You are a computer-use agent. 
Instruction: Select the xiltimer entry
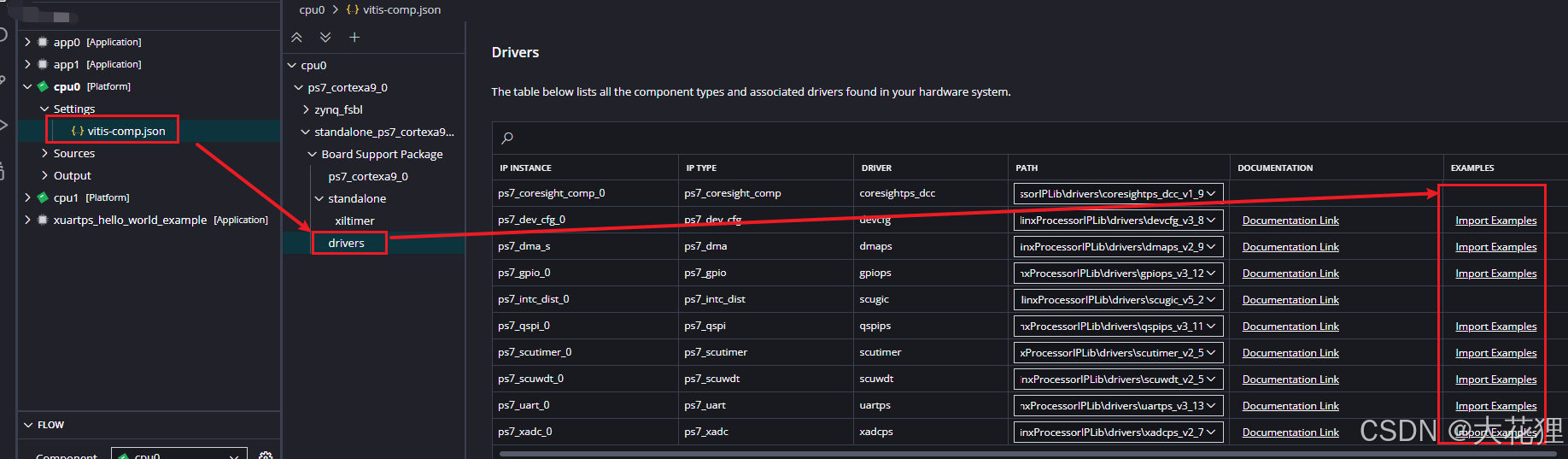point(354,221)
